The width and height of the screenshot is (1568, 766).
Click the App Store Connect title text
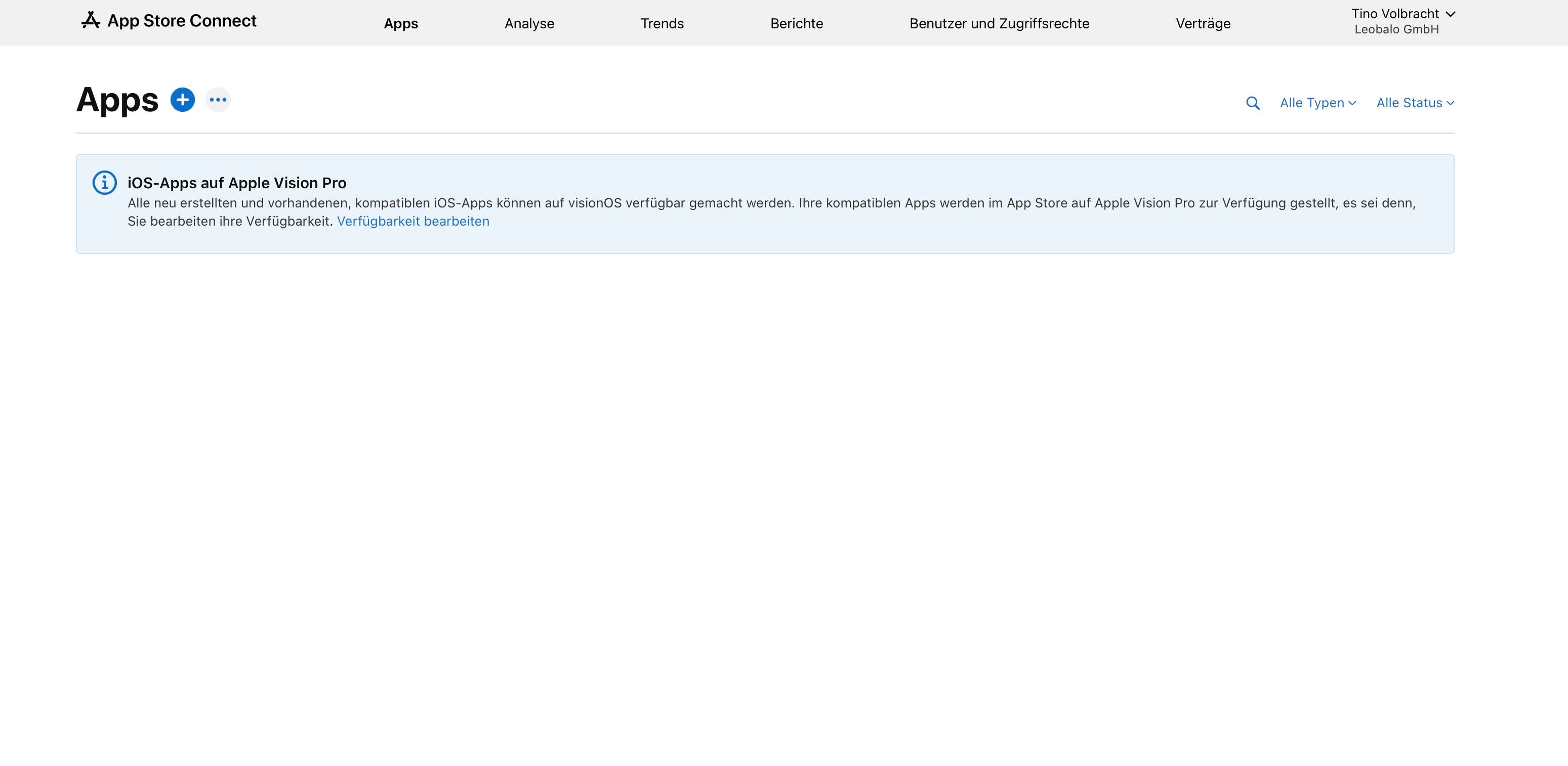tap(182, 21)
